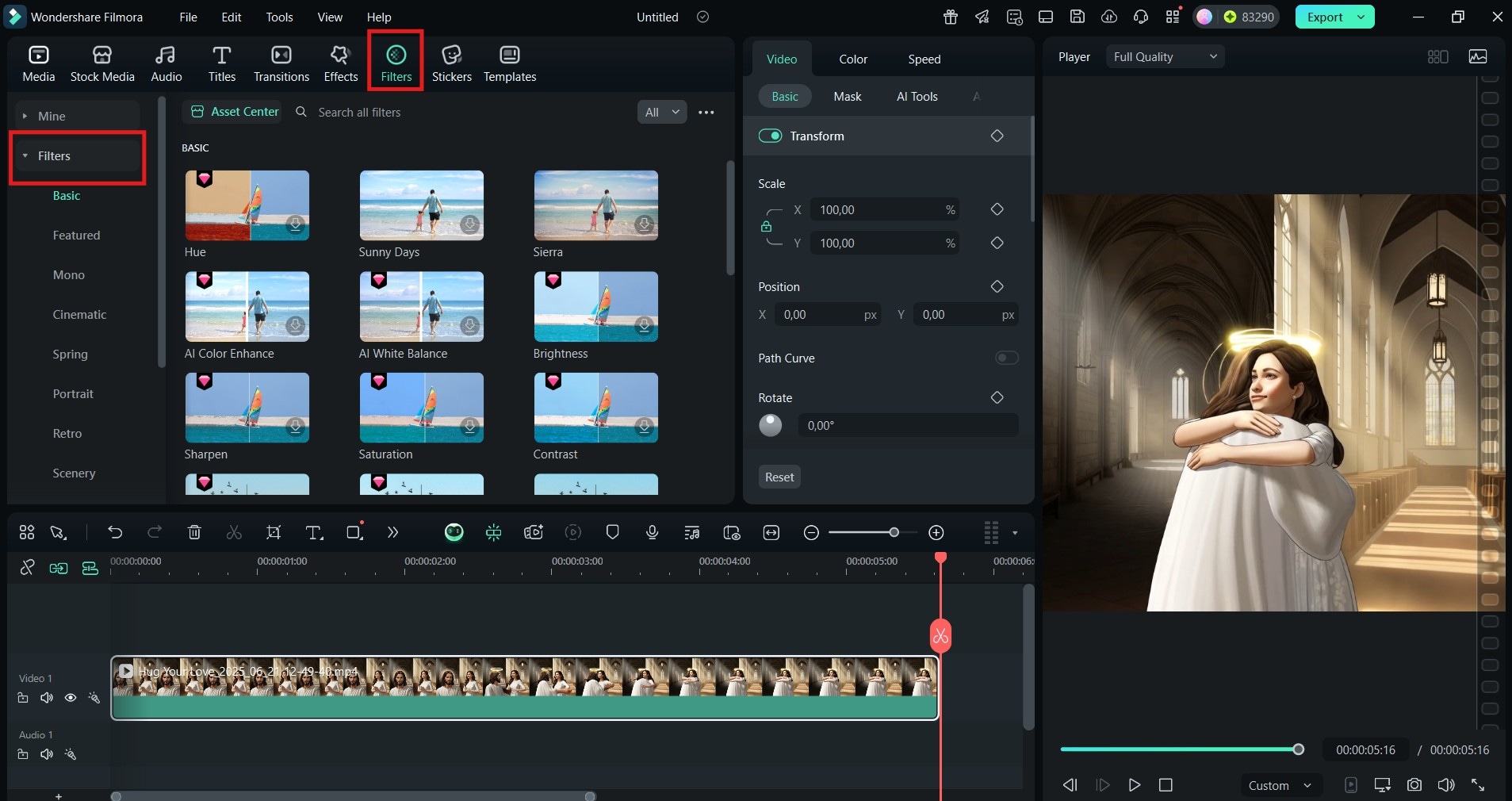Image resolution: width=1512 pixels, height=801 pixels.
Task: Open the Stickers panel
Action: tap(452, 63)
